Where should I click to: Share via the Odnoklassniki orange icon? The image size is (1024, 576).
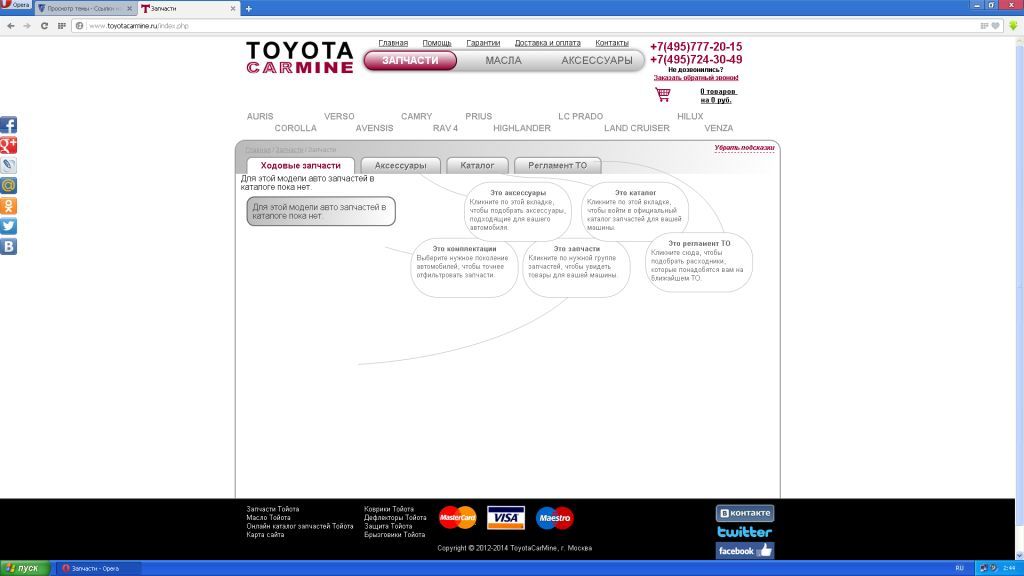click(8, 206)
